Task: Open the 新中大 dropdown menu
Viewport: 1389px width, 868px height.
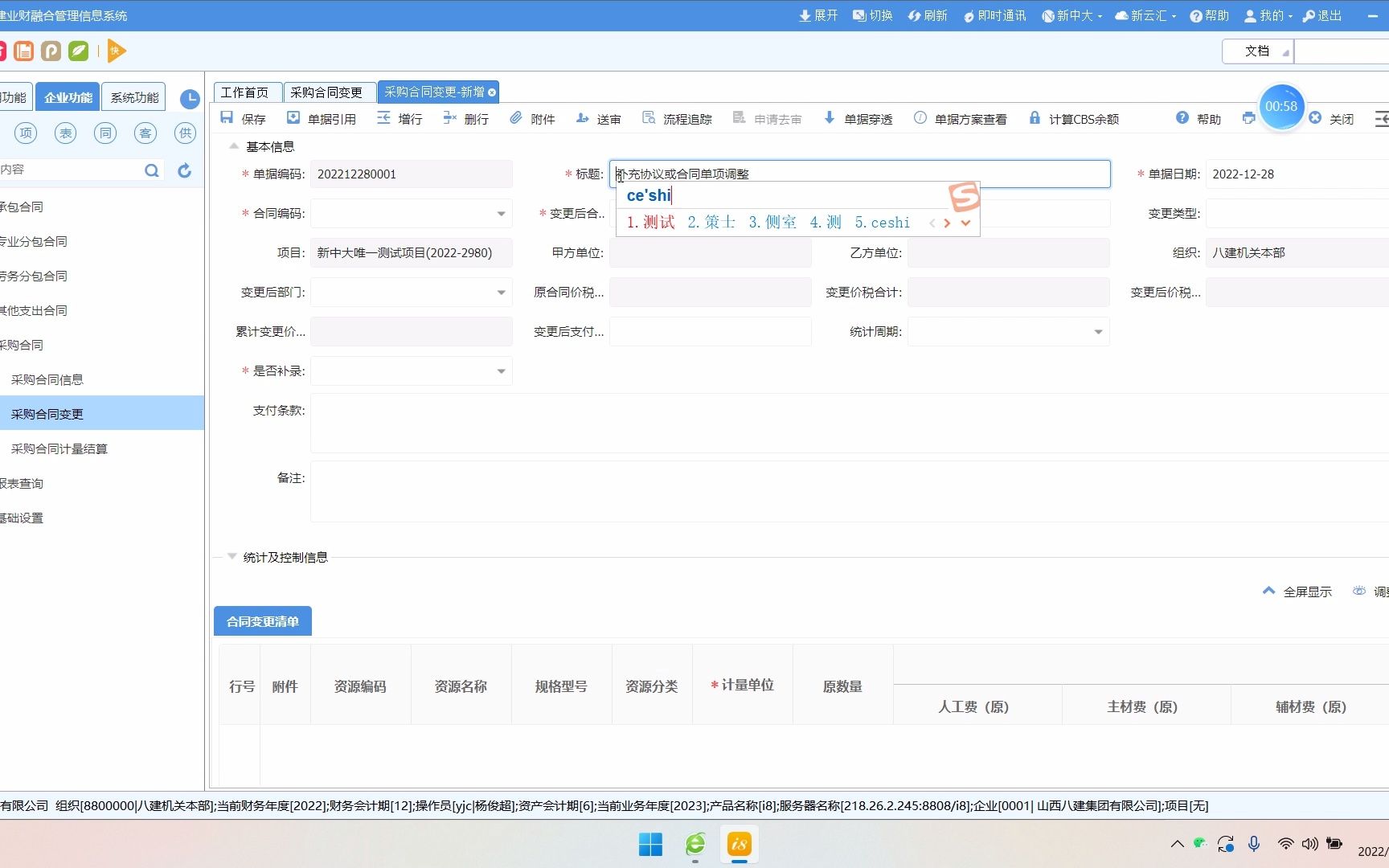Action: pos(1072,15)
